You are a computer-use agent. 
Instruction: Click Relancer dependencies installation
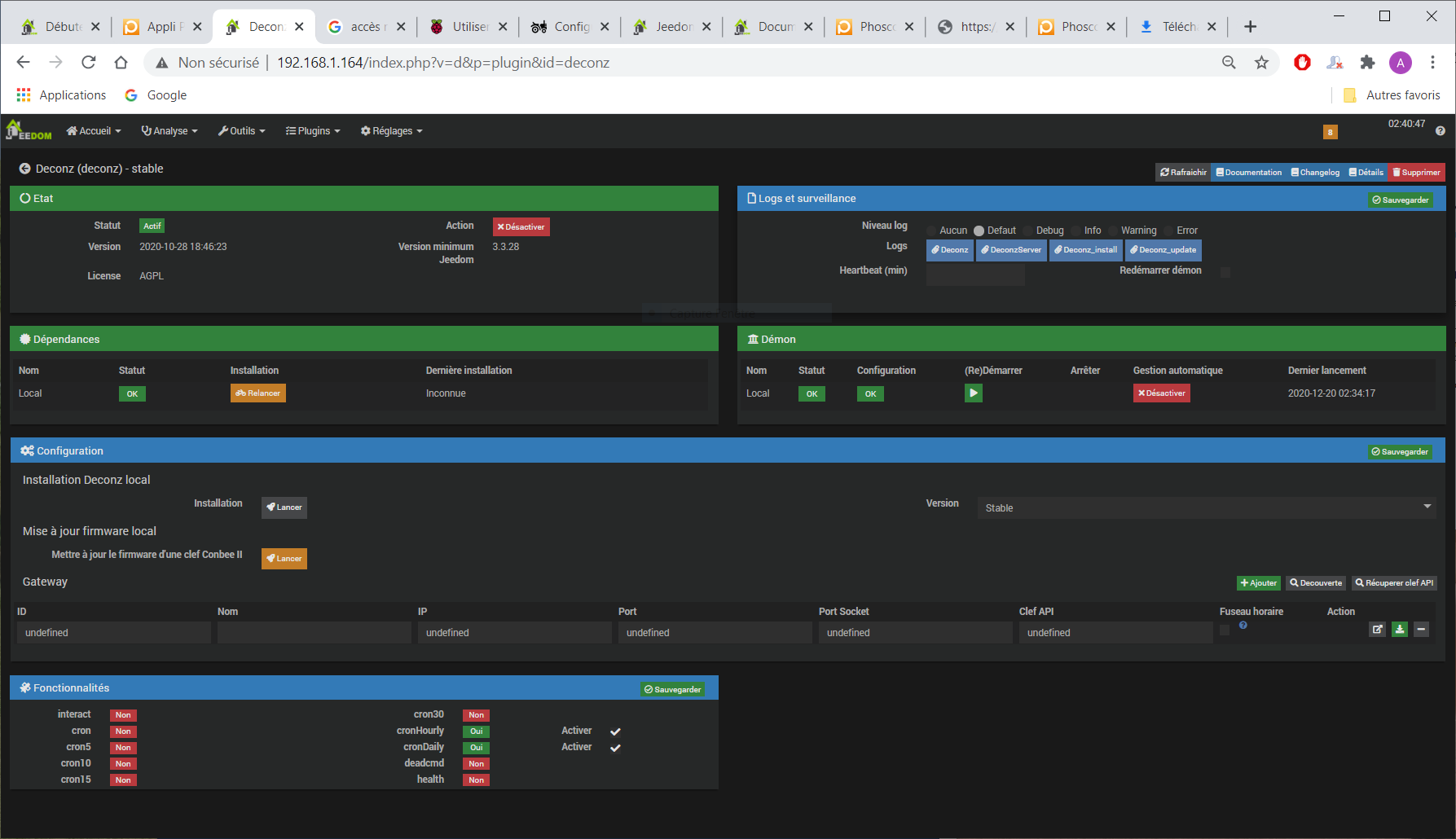pyautogui.click(x=257, y=393)
